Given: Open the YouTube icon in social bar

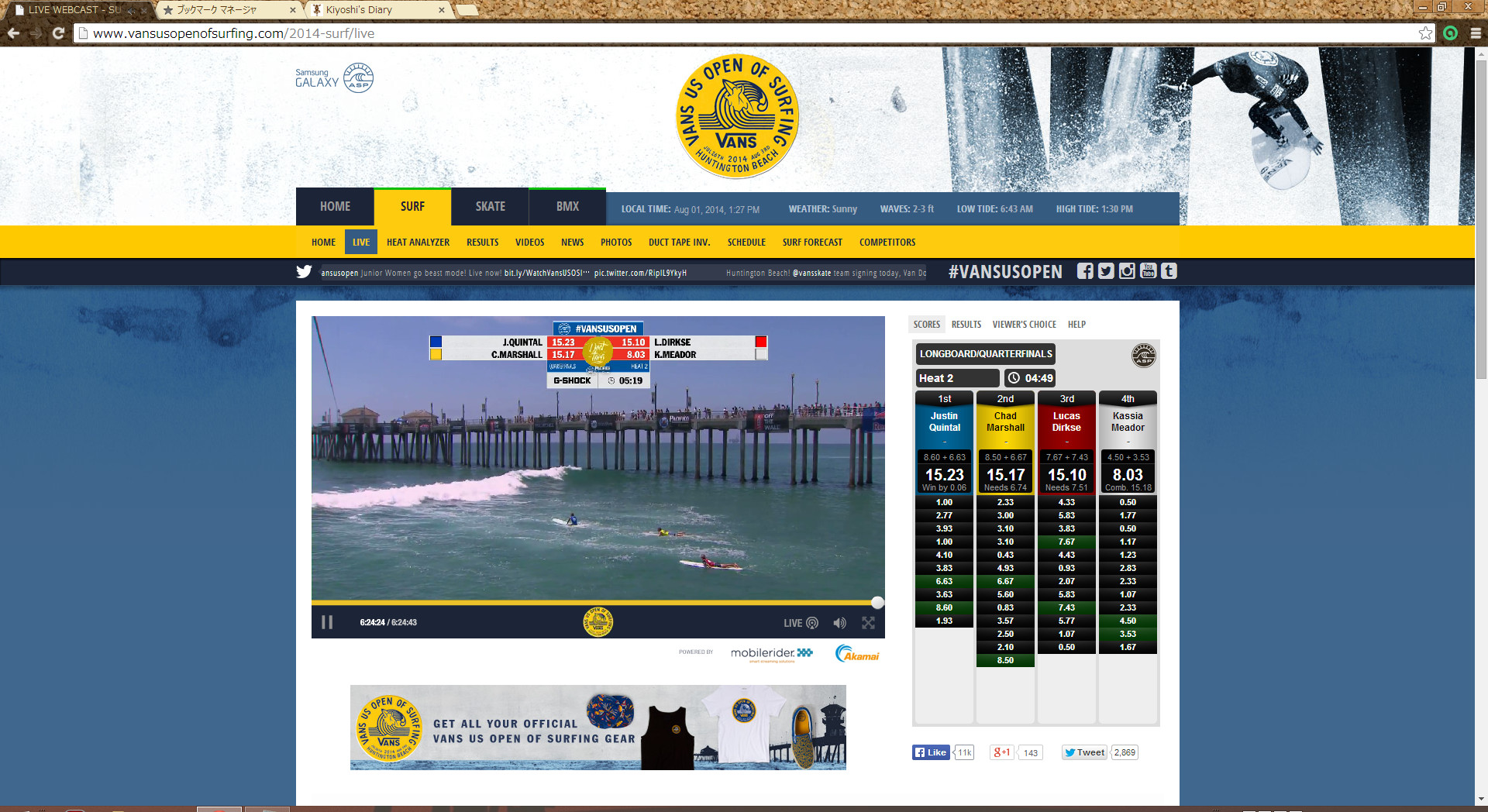Looking at the screenshot, I should [x=1148, y=271].
